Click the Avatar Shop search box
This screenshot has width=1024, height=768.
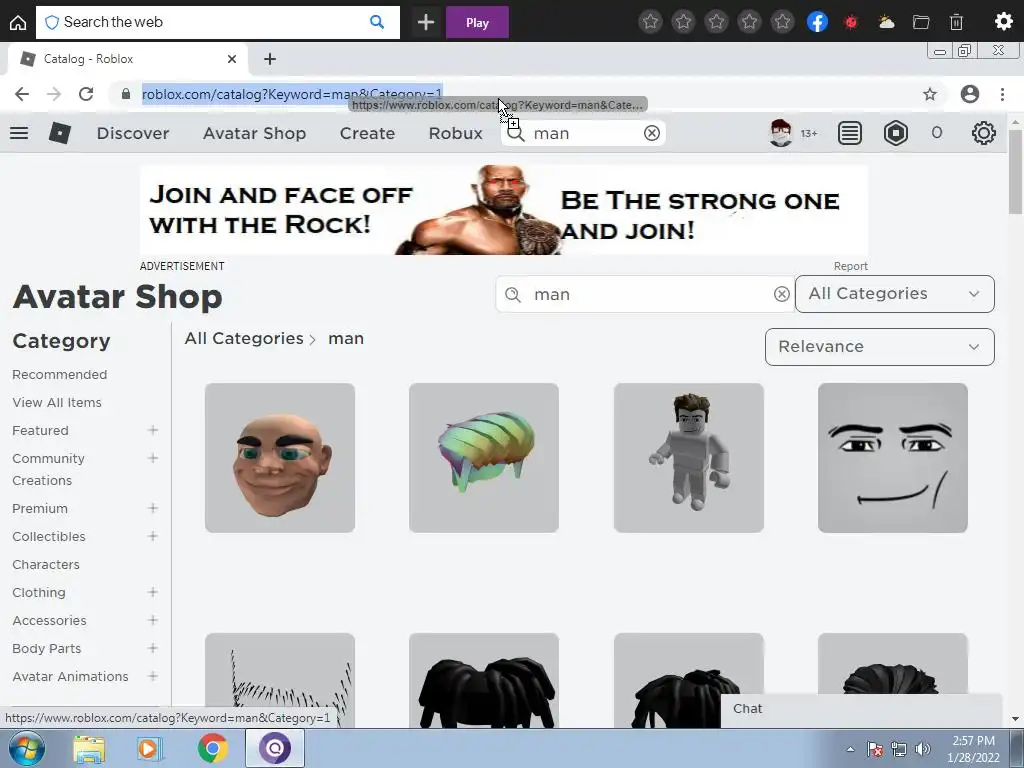(643, 295)
